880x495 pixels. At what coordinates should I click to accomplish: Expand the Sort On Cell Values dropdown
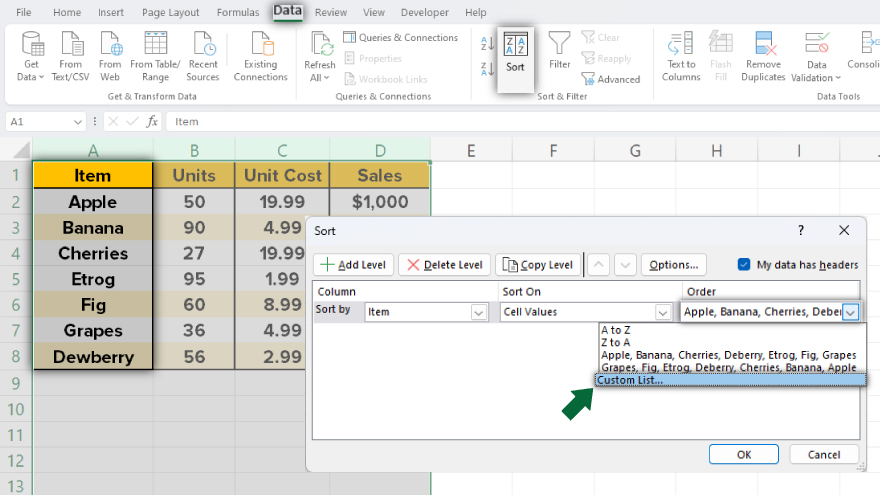663,312
